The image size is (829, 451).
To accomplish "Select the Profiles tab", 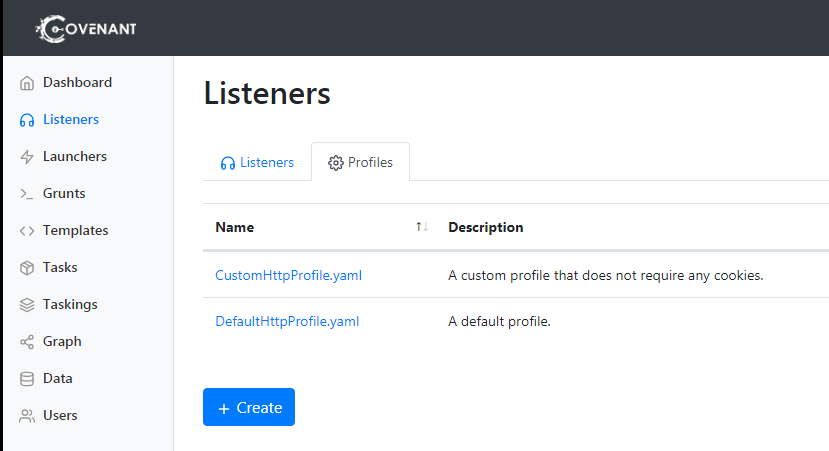I will pyautogui.click(x=361, y=162).
